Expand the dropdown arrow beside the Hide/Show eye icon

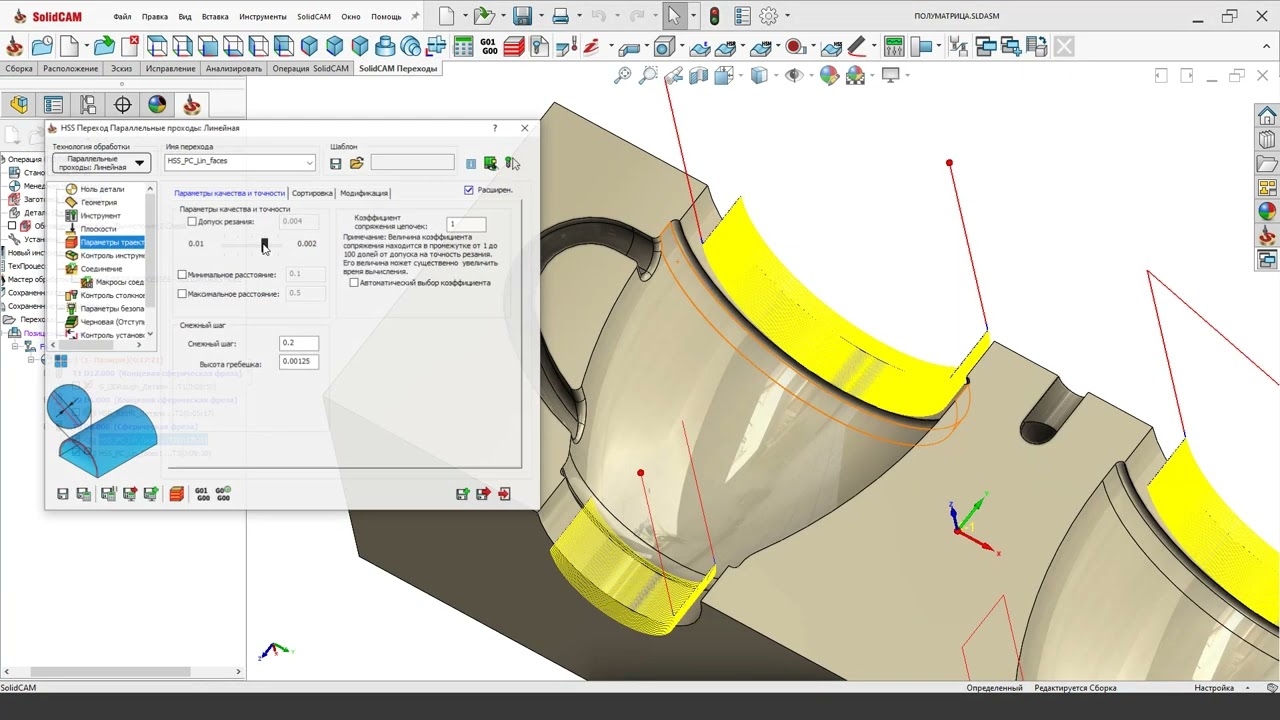(x=811, y=75)
